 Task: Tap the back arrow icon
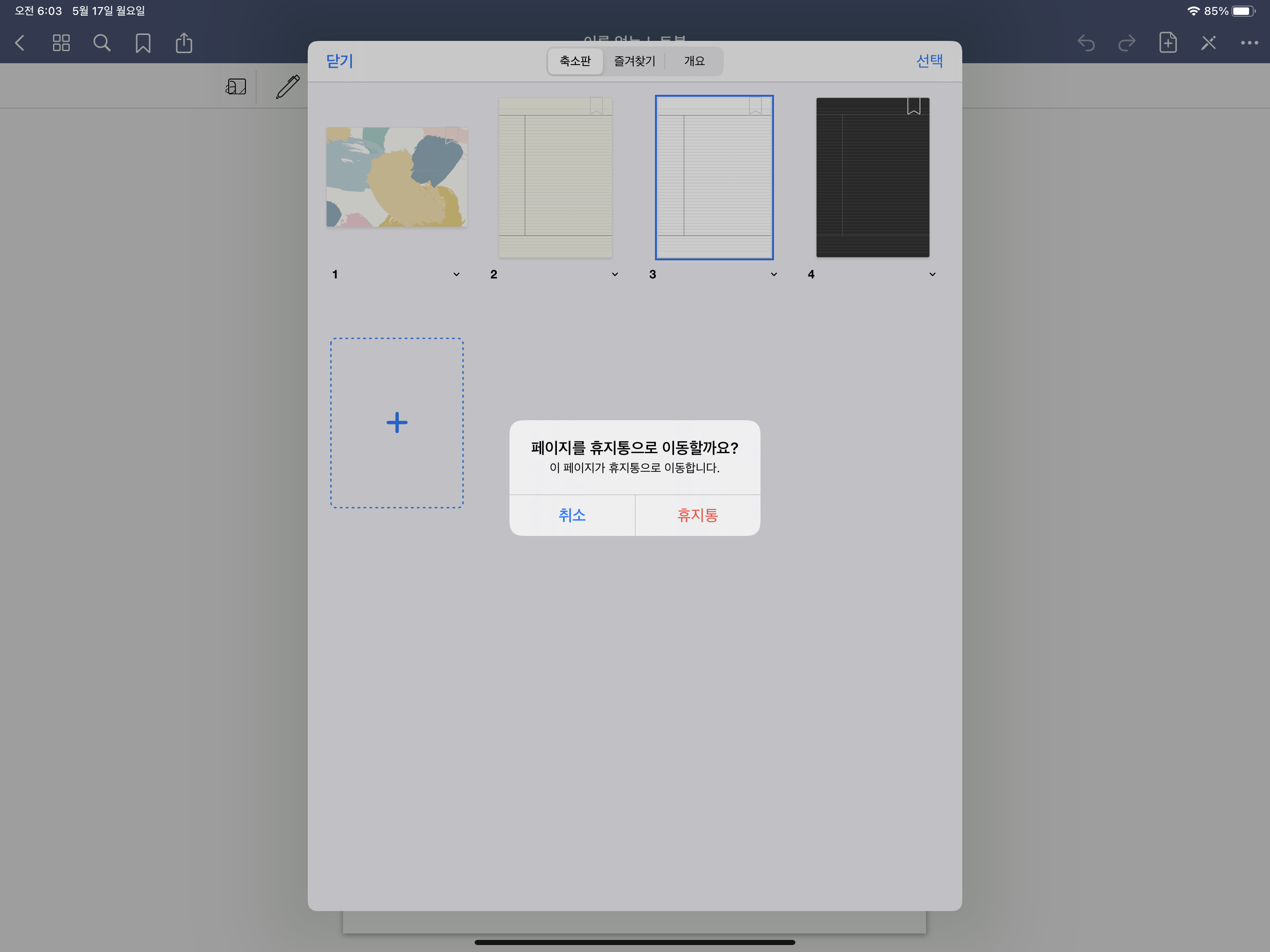click(x=20, y=43)
